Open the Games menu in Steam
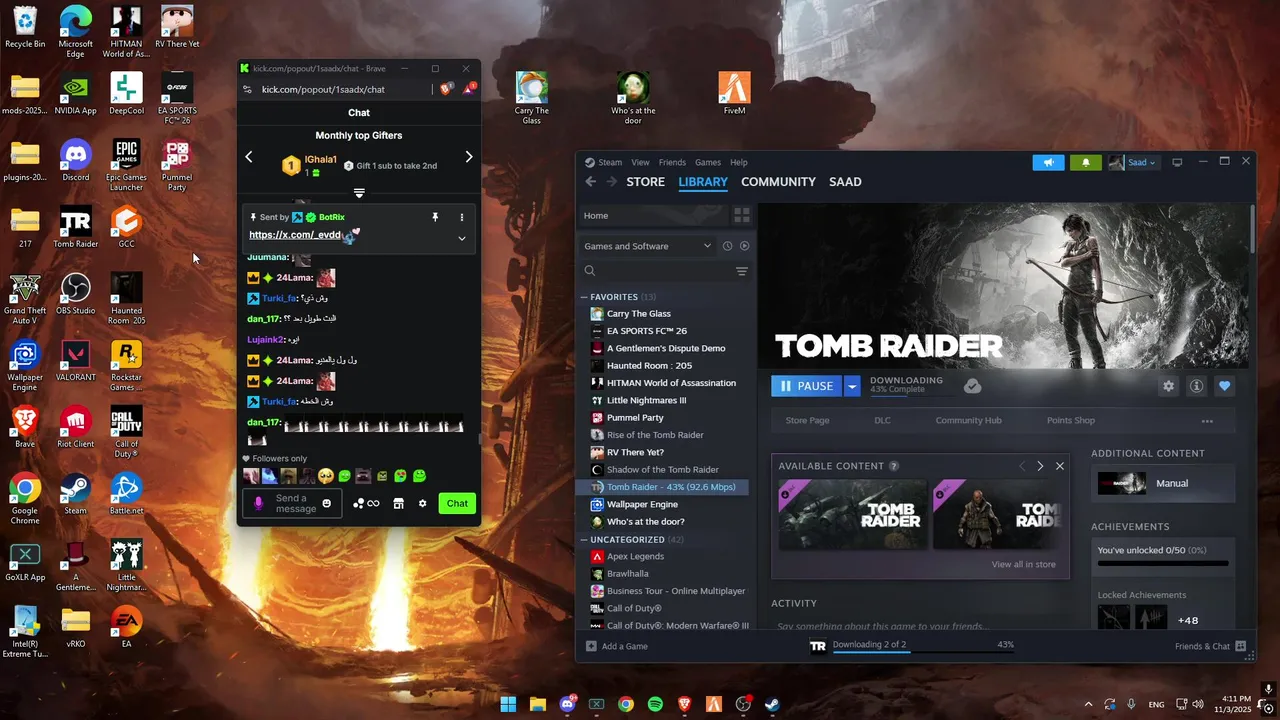 point(708,162)
